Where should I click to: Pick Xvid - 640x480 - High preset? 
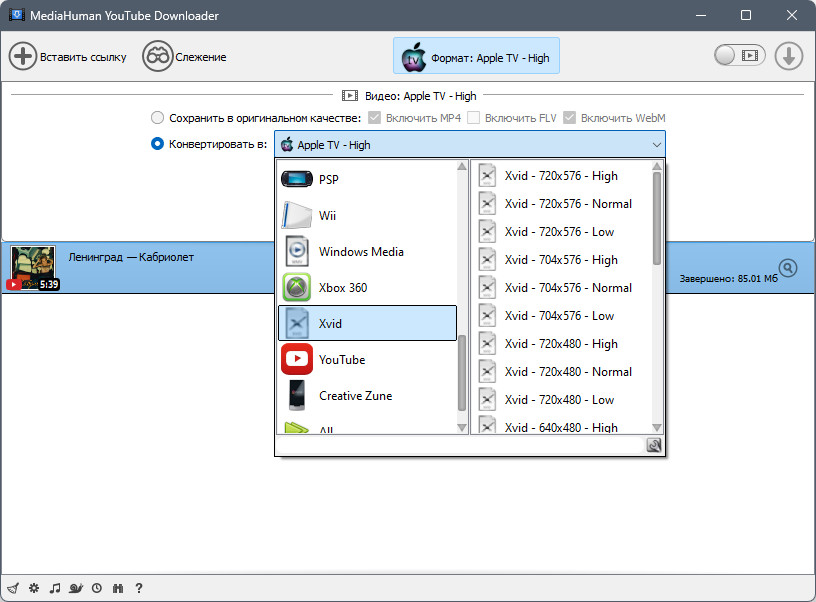pyautogui.click(x=562, y=424)
